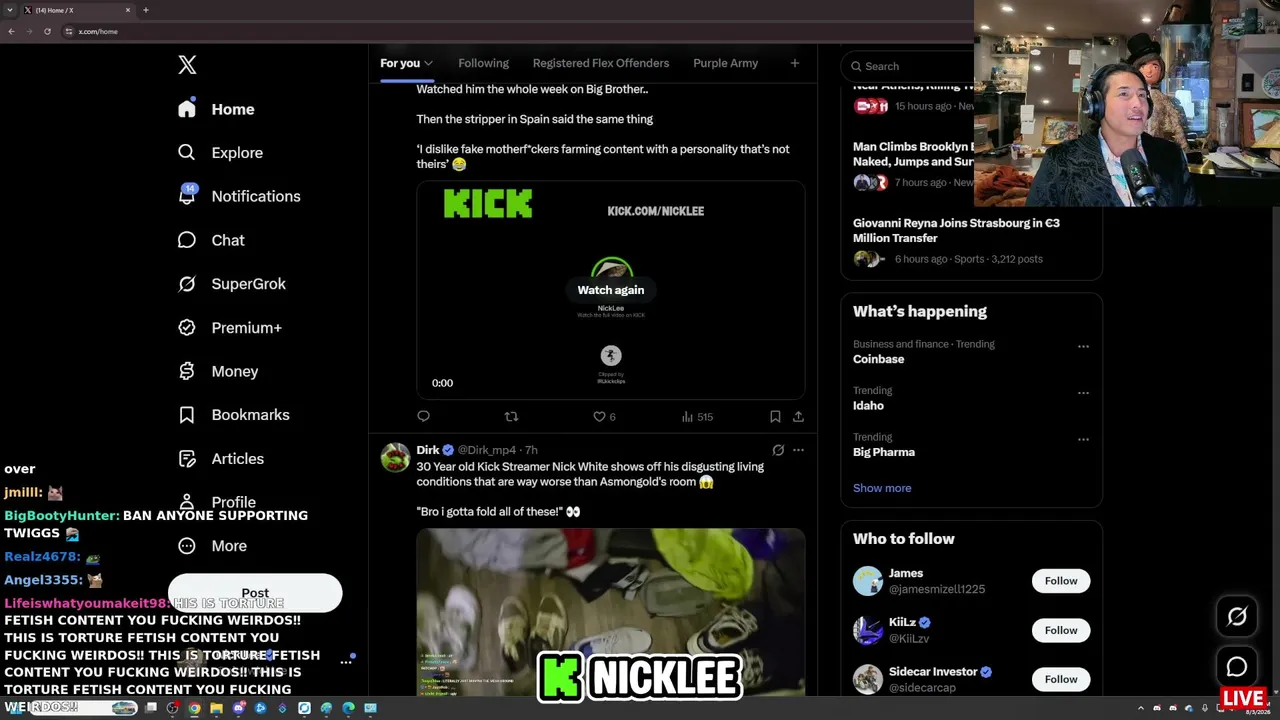1280x720 pixels.
Task: Click the More circle icon
Action: click(x=187, y=546)
